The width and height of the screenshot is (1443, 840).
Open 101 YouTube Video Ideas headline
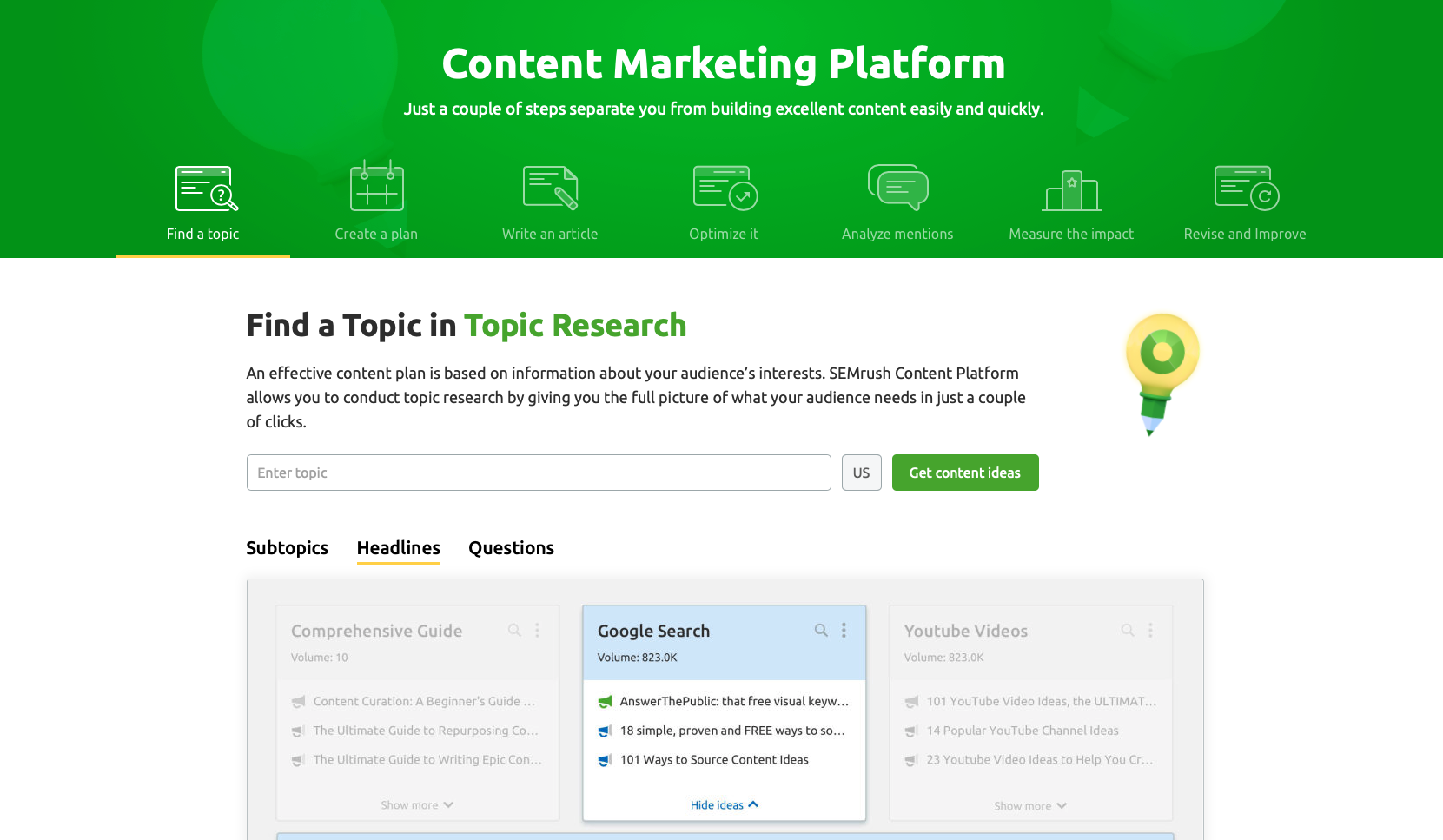1042,701
